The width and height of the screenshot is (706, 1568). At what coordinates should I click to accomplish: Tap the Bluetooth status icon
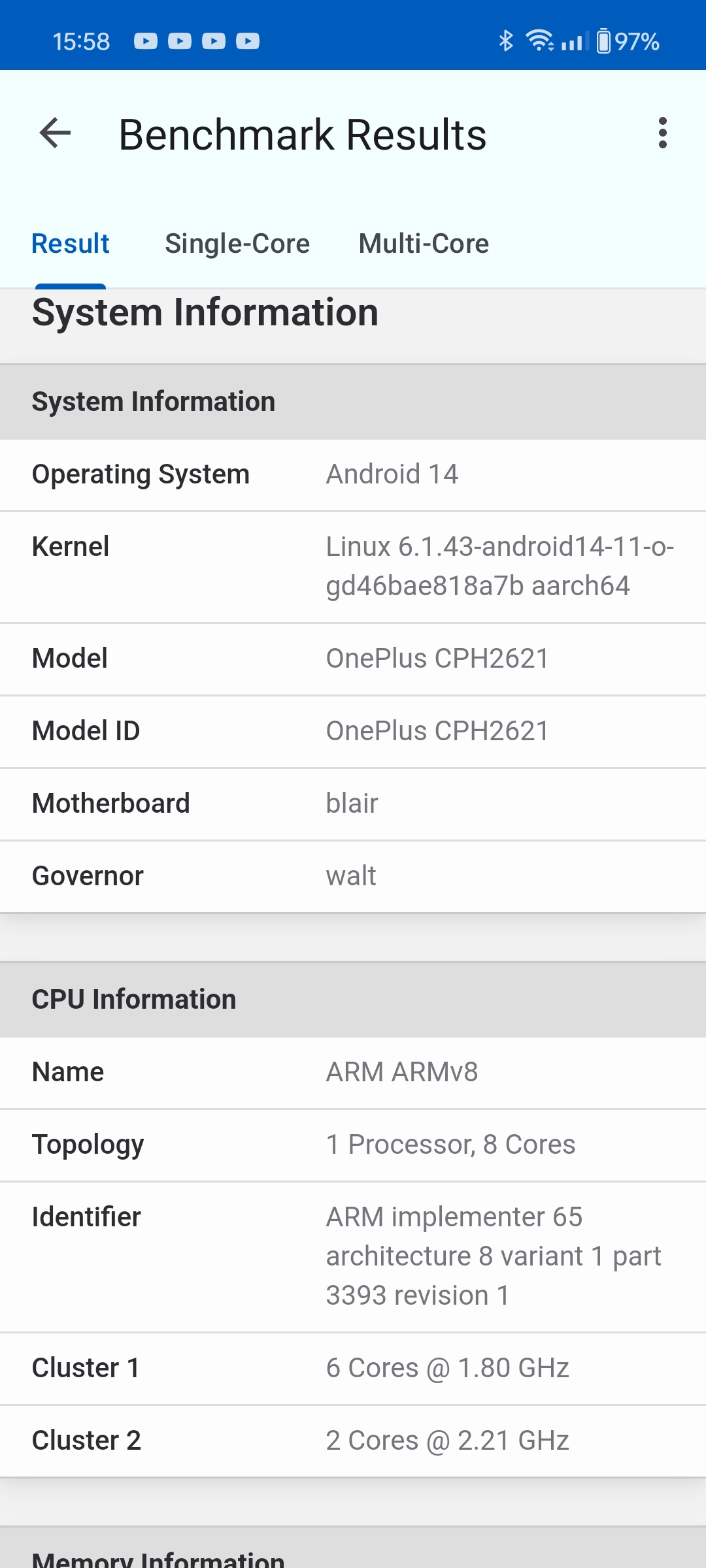pyautogui.click(x=505, y=41)
